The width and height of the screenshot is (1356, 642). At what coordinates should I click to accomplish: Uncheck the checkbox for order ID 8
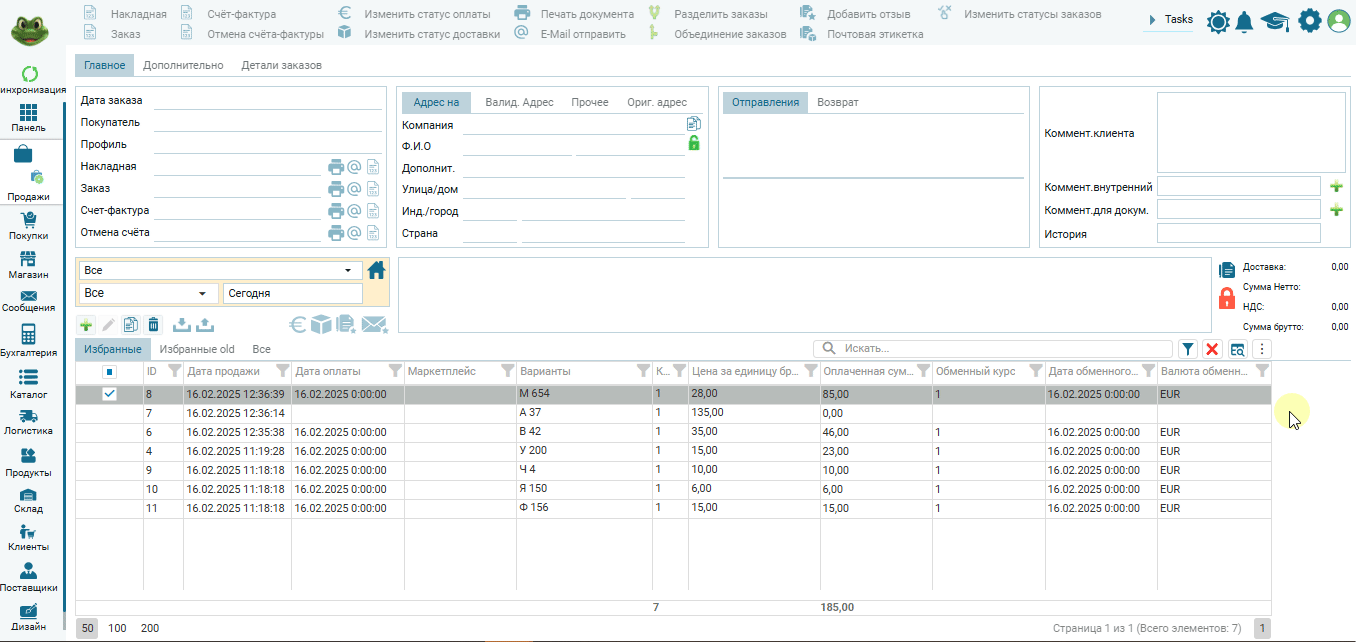[x=110, y=394]
